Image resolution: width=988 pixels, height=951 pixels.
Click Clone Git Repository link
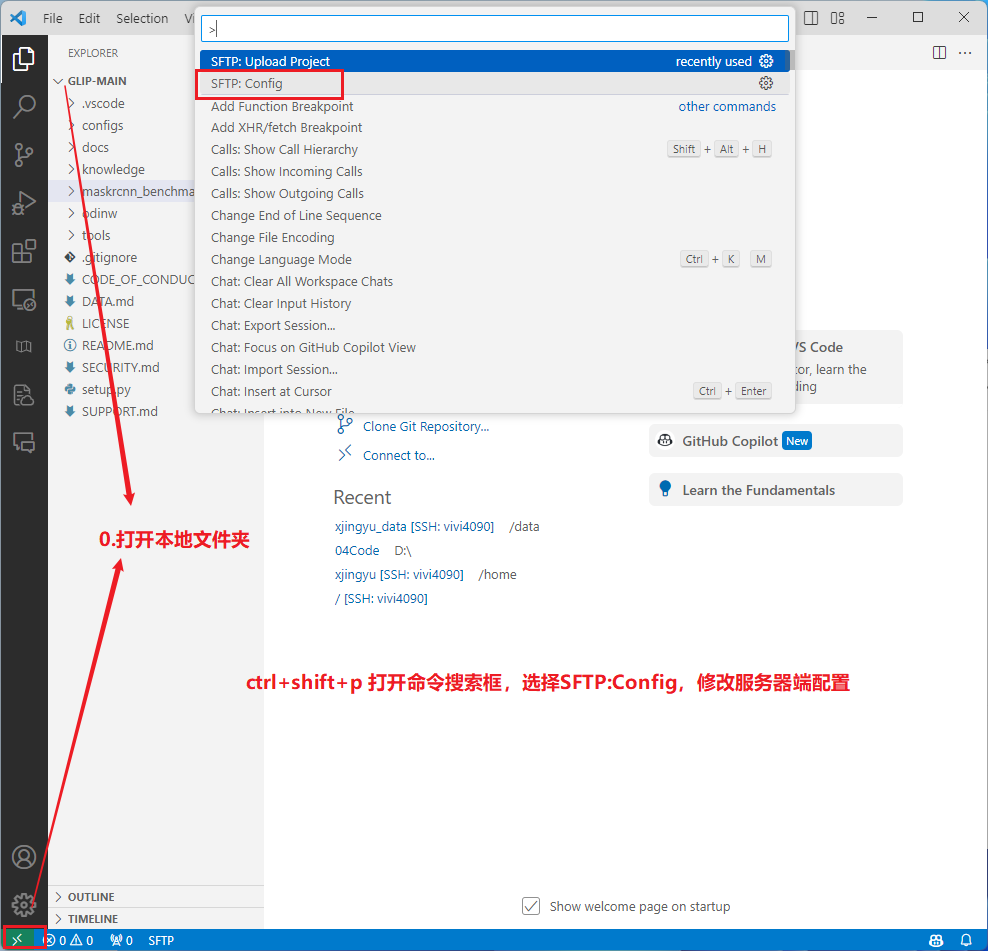[x=426, y=427]
